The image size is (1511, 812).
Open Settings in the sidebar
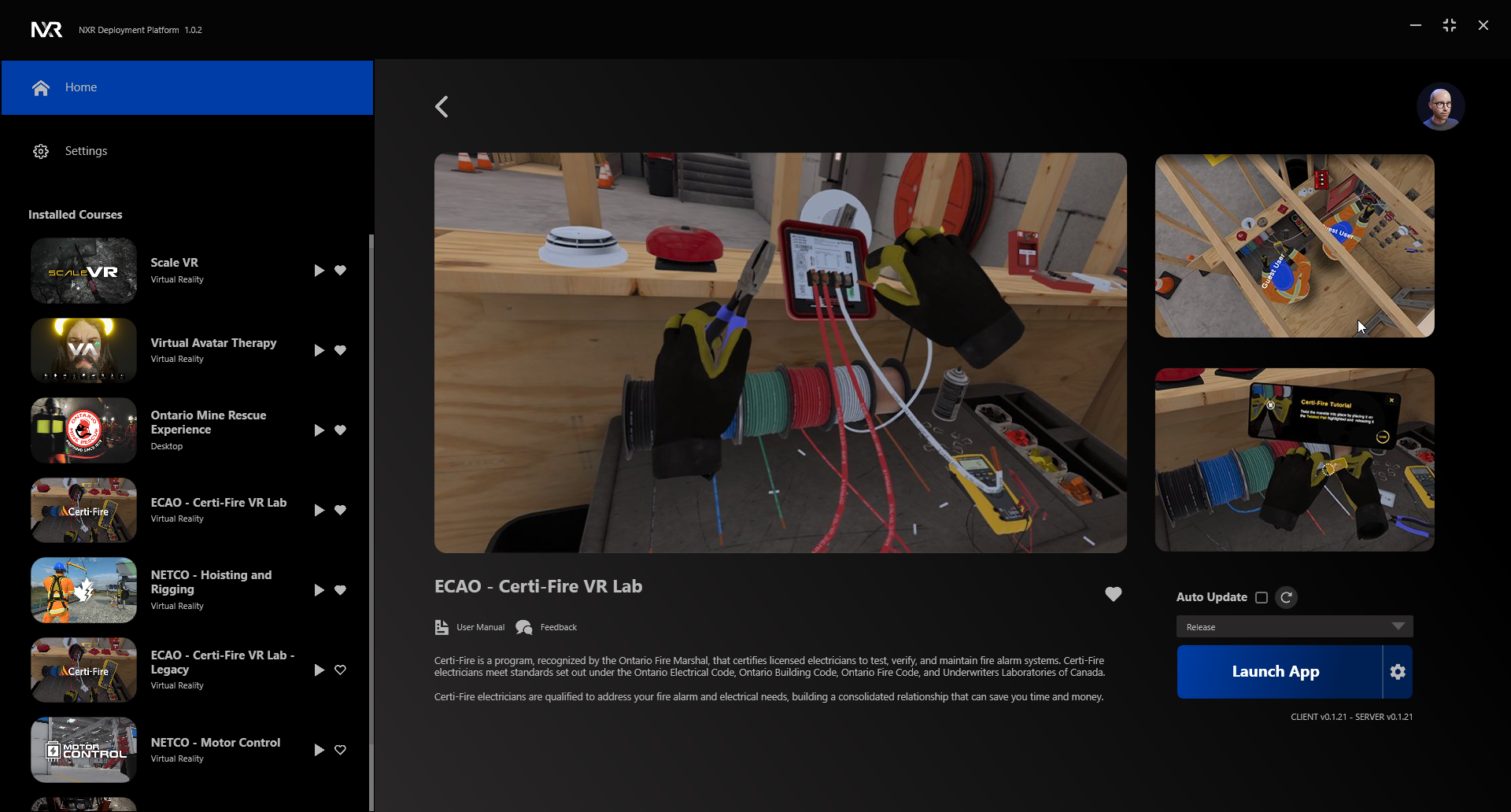point(86,151)
